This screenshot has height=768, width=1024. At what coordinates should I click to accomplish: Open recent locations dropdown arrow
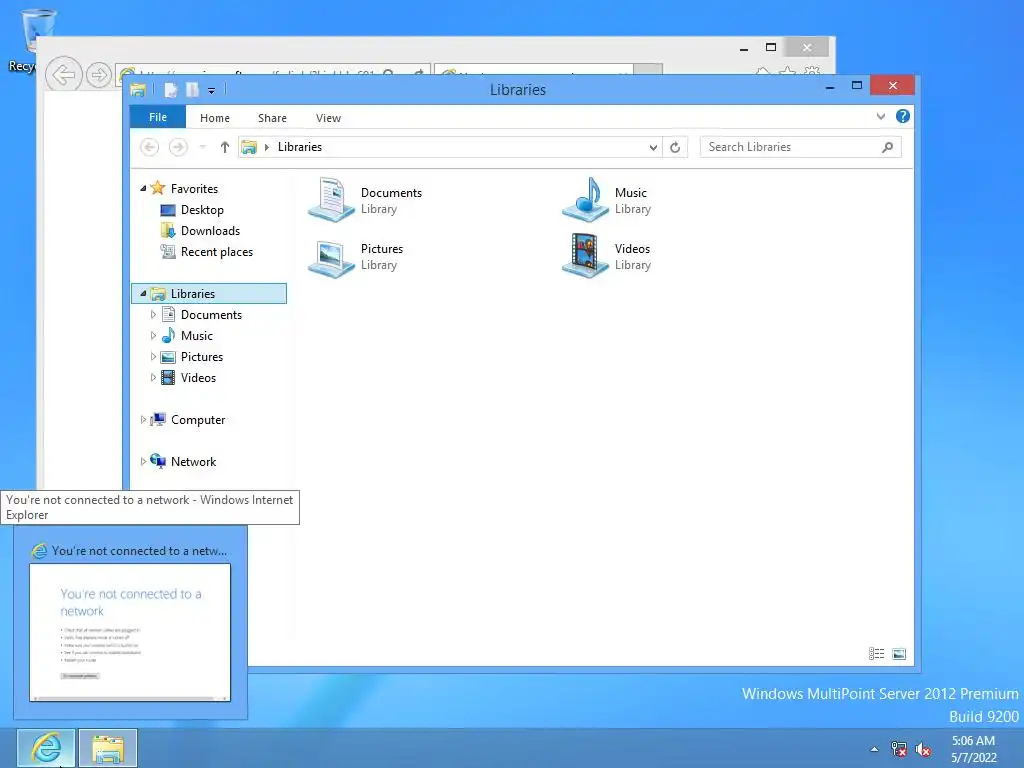click(202, 147)
